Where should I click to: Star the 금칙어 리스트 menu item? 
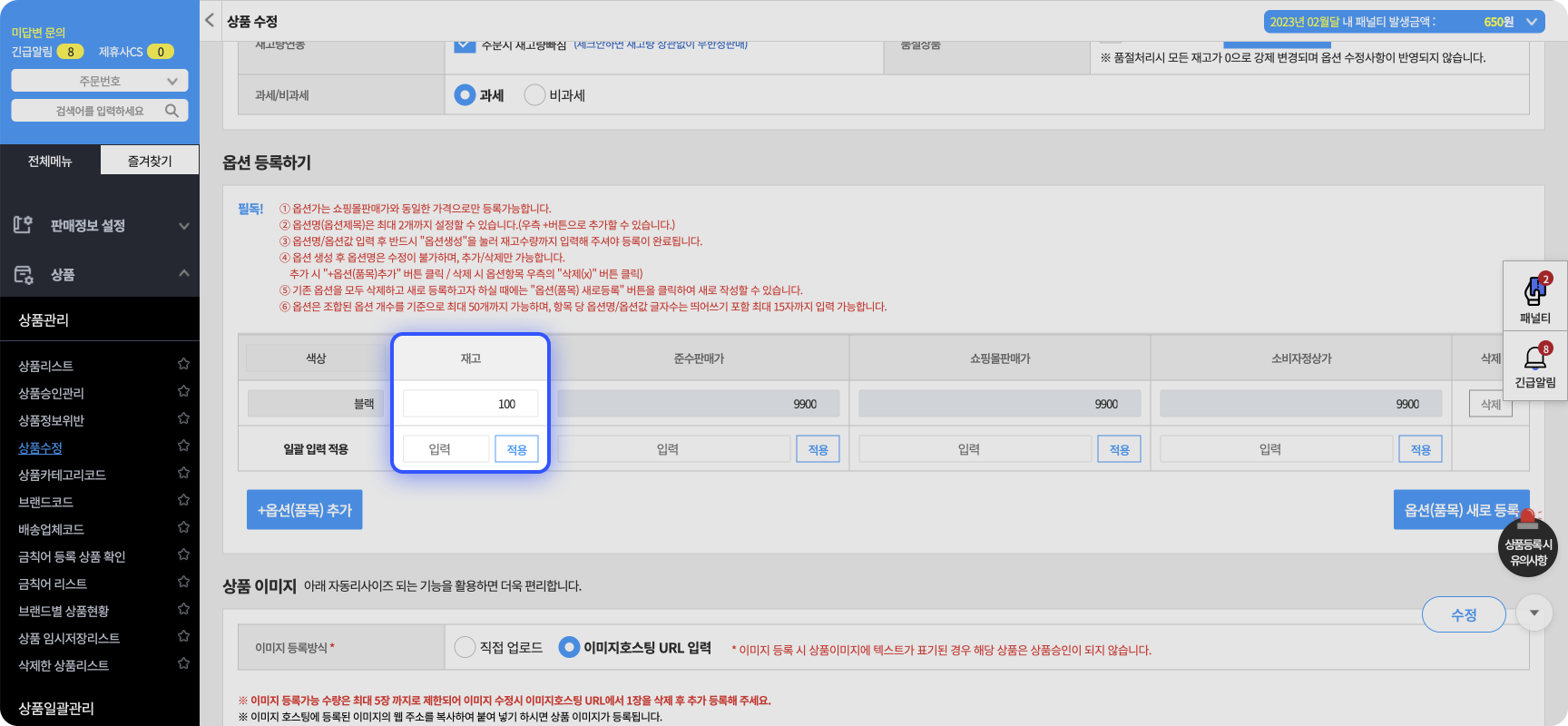coord(183,582)
